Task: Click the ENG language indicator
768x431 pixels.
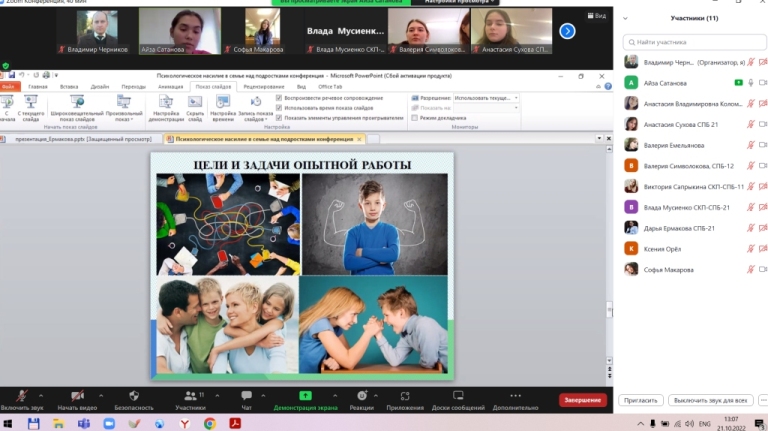Action: 704,424
